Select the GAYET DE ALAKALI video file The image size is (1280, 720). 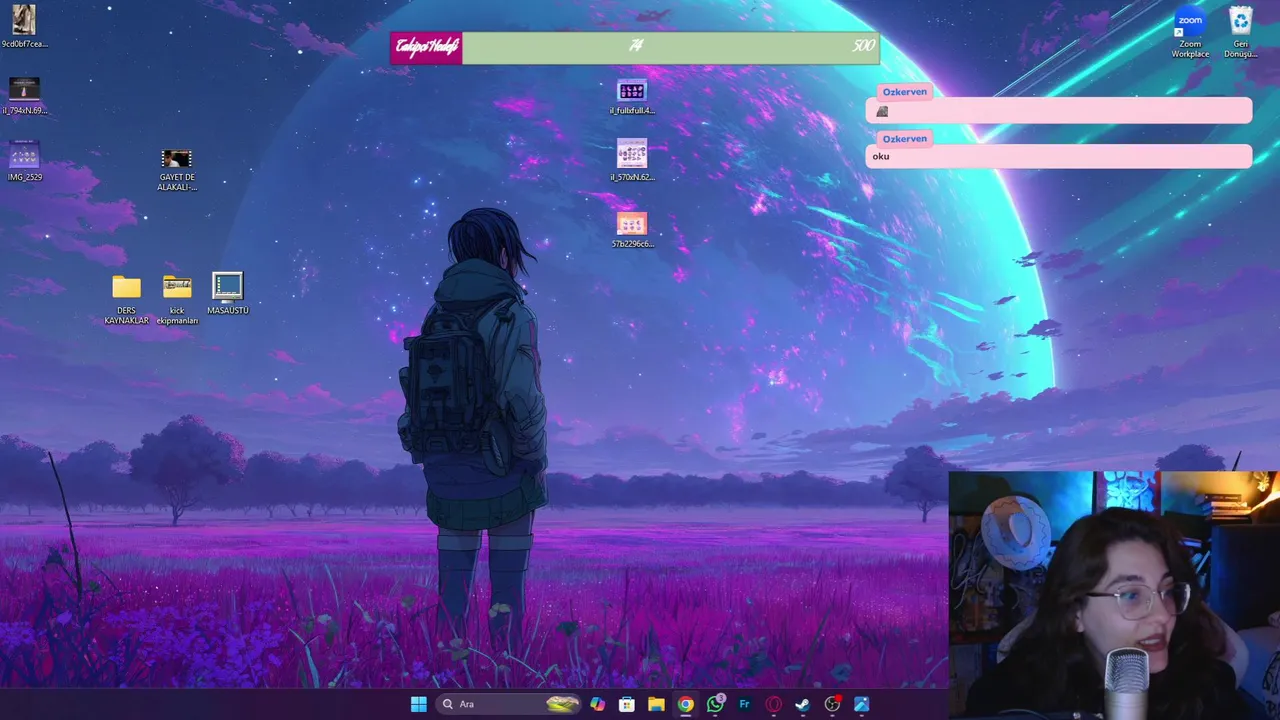pyautogui.click(x=176, y=168)
